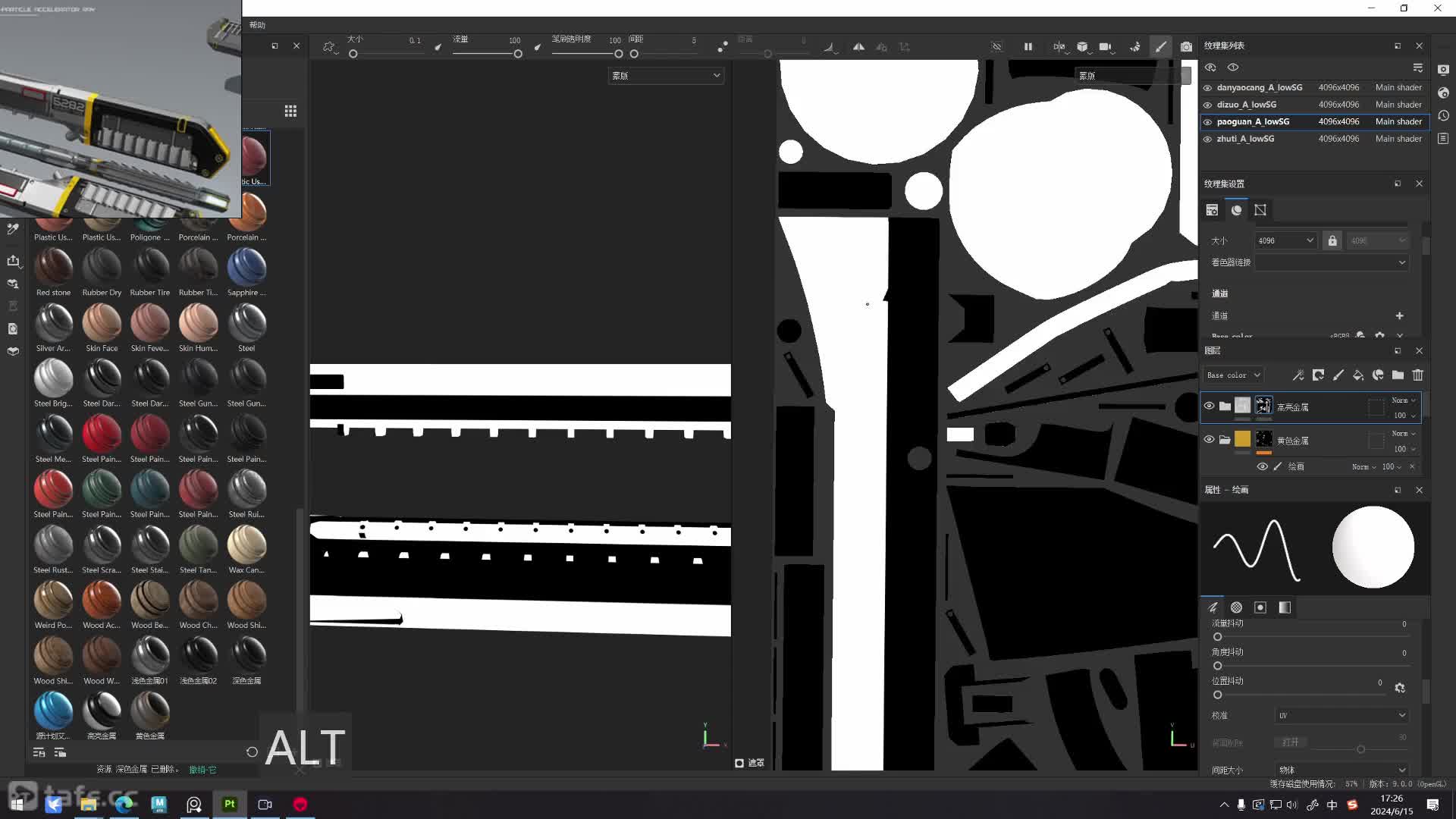Delete the selected layer with trash icon
The height and width of the screenshot is (819, 1456).
(1417, 375)
